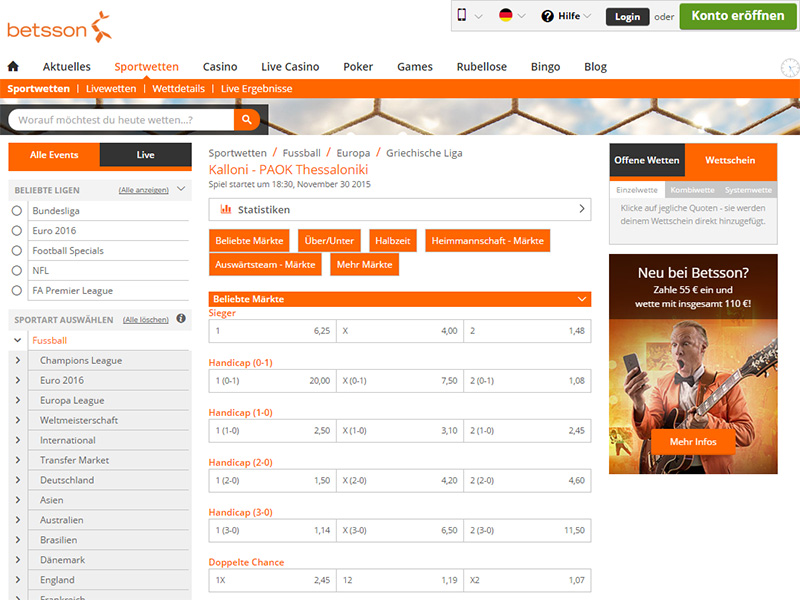Select the Alle Events tab
Viewport: 800px width, 600px height.
(x=54, y=155)
